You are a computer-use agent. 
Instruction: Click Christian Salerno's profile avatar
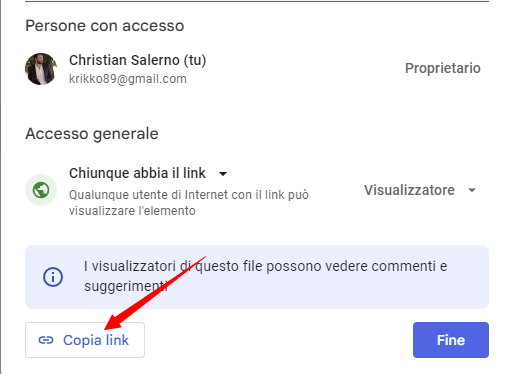[x=41, y=69]
